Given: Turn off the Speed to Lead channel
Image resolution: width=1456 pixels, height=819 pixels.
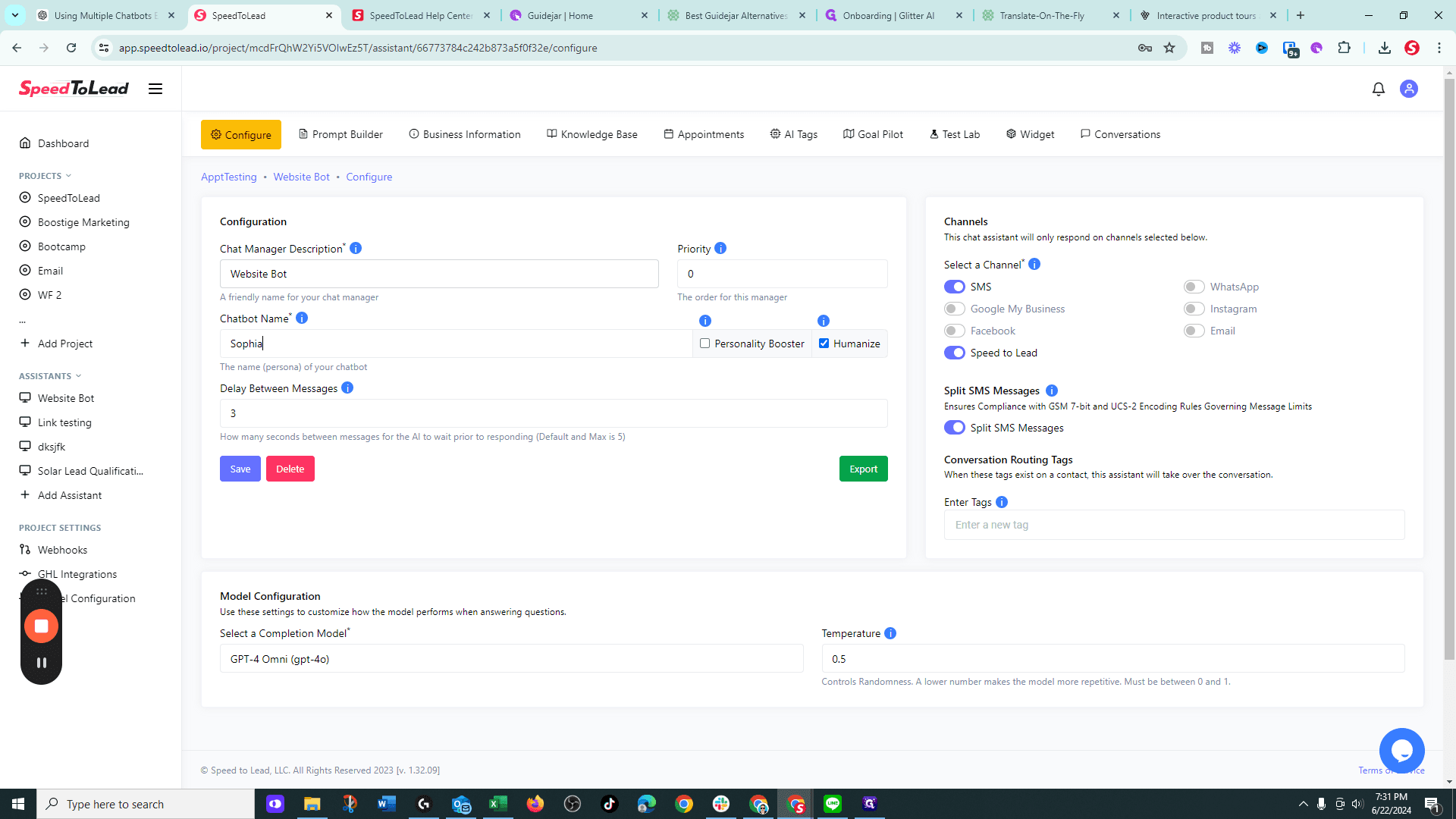Looking at the screenshot, I should (x=954, y=353).
